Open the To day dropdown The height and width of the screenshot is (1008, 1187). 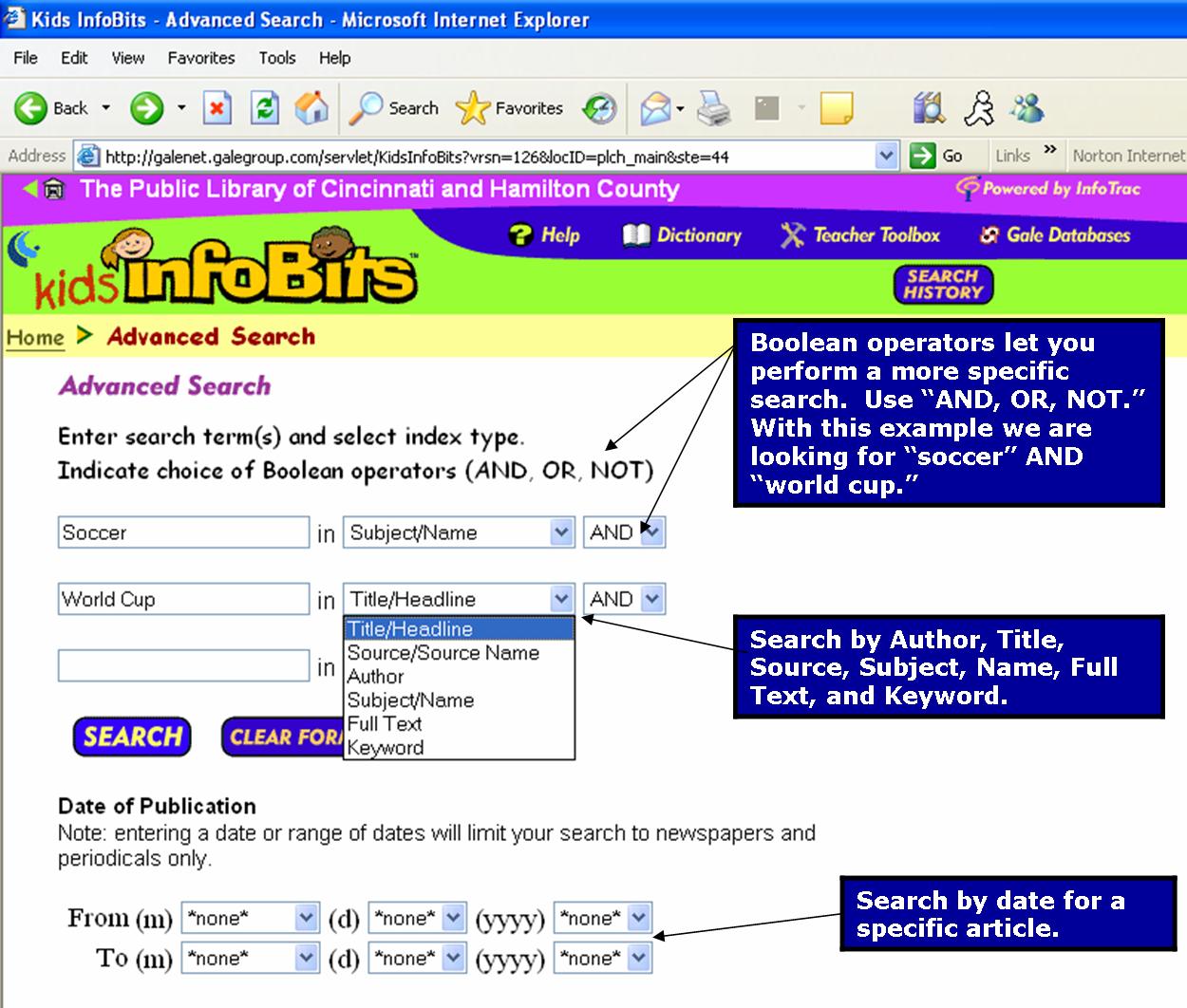(x=454, y=958)
